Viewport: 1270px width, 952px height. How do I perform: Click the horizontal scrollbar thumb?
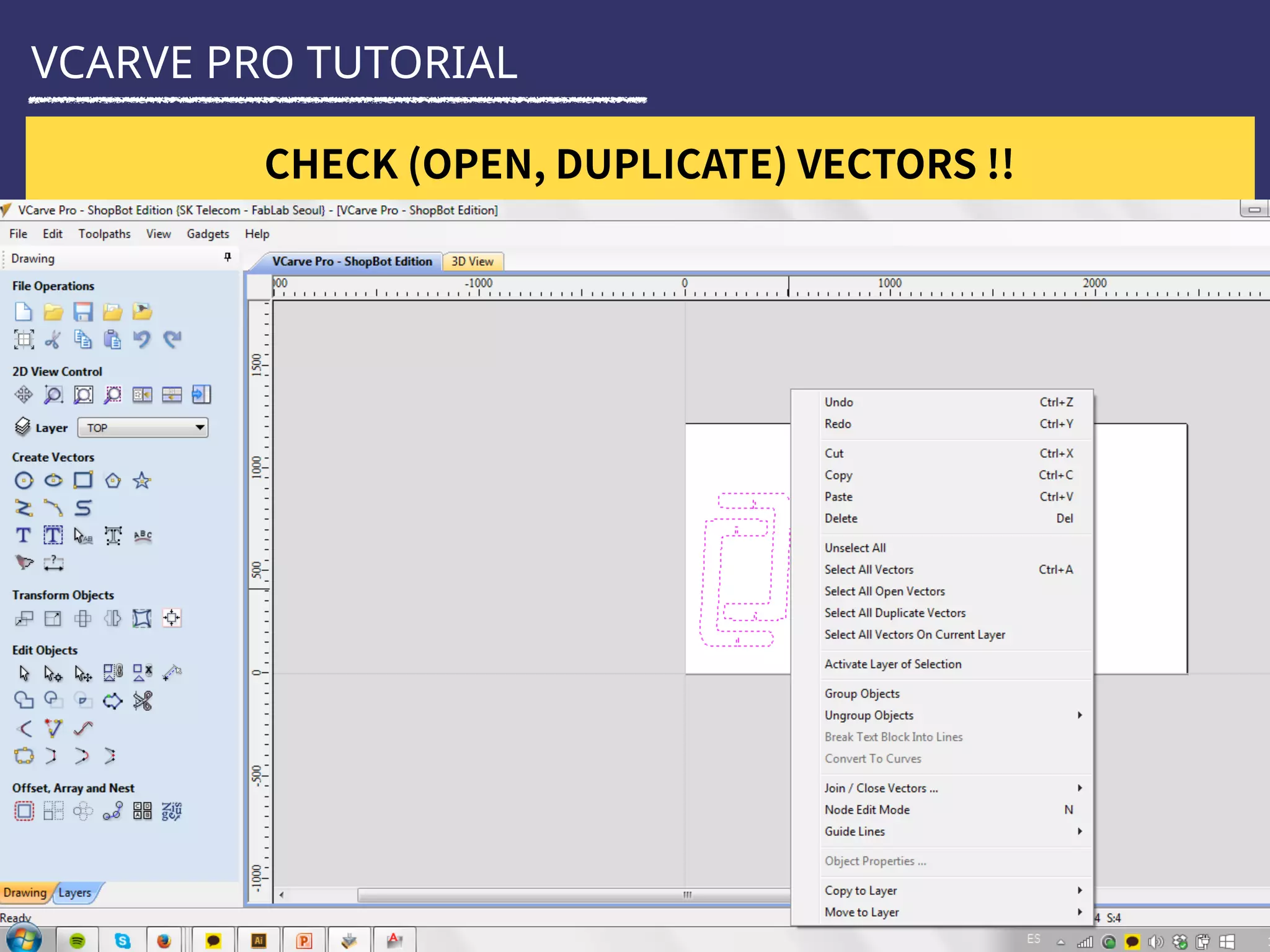tap(574, 895)
